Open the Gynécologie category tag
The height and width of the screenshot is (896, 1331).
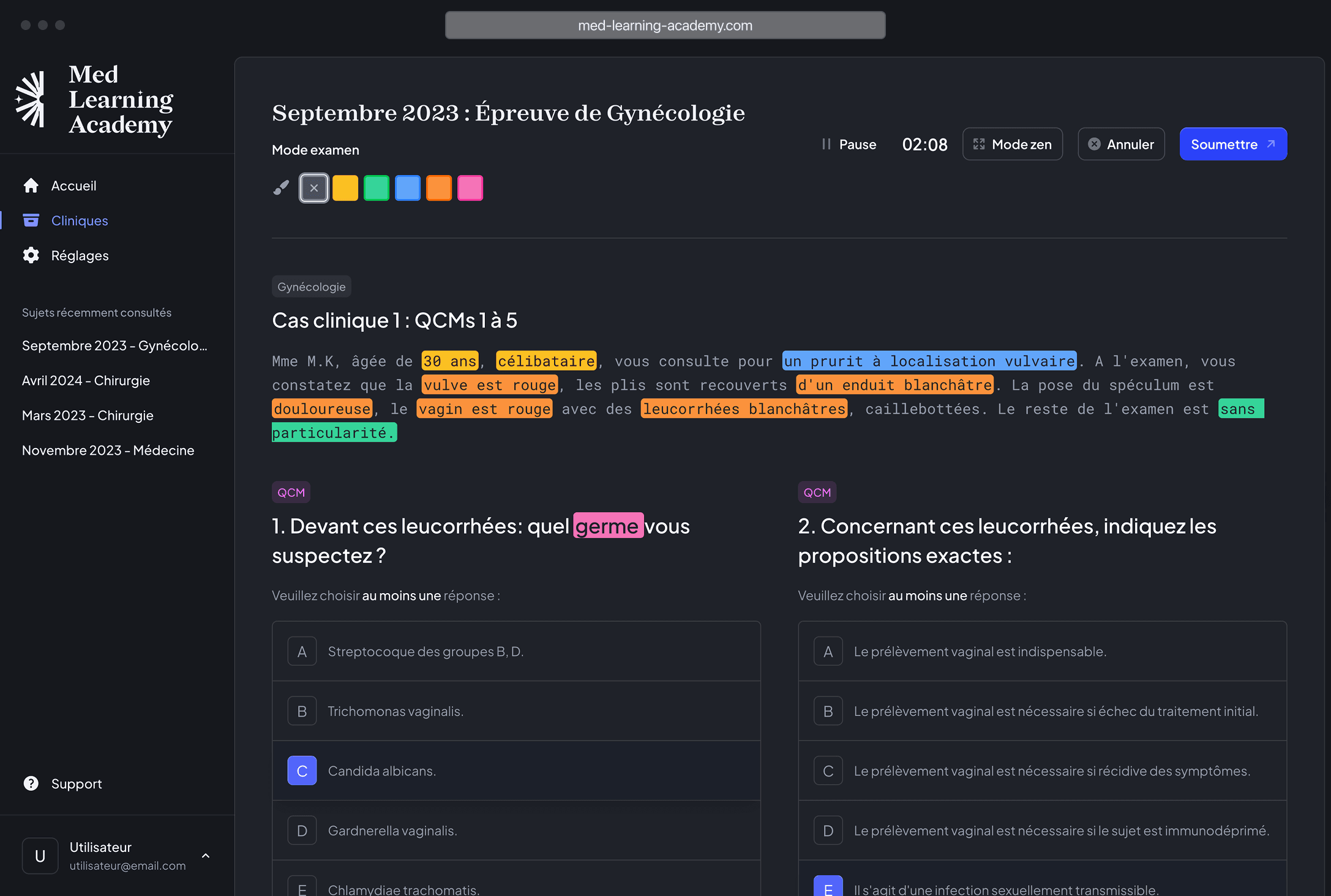tap(311, 286)
